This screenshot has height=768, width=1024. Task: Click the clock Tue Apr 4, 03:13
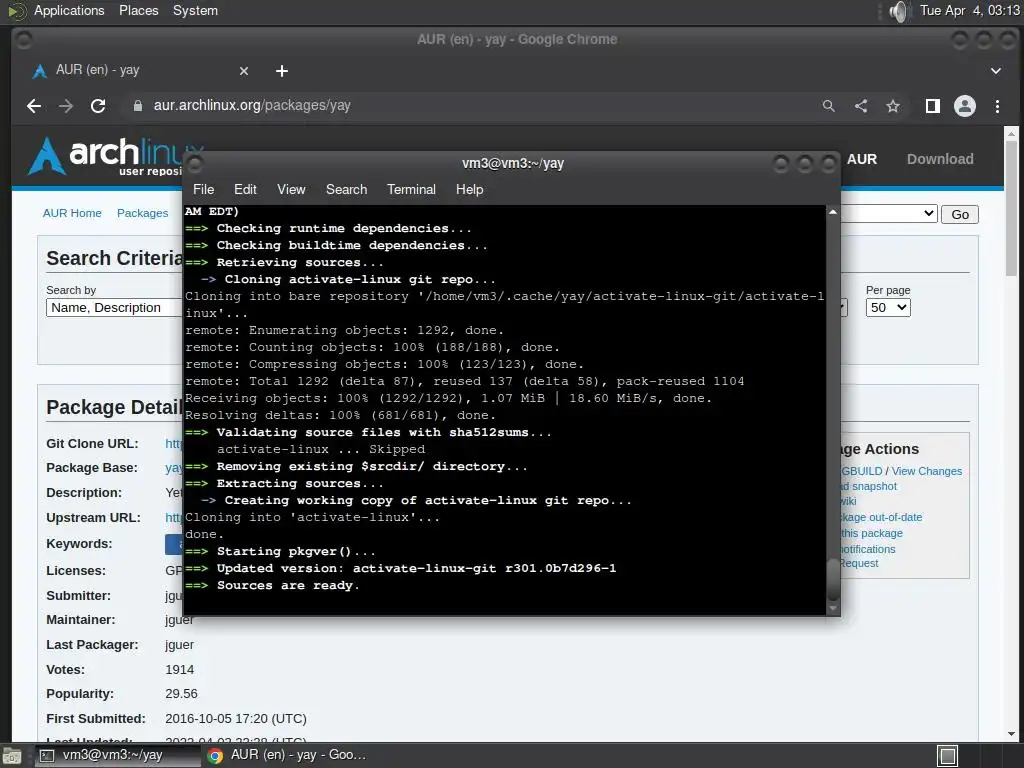tap(969, 10)
